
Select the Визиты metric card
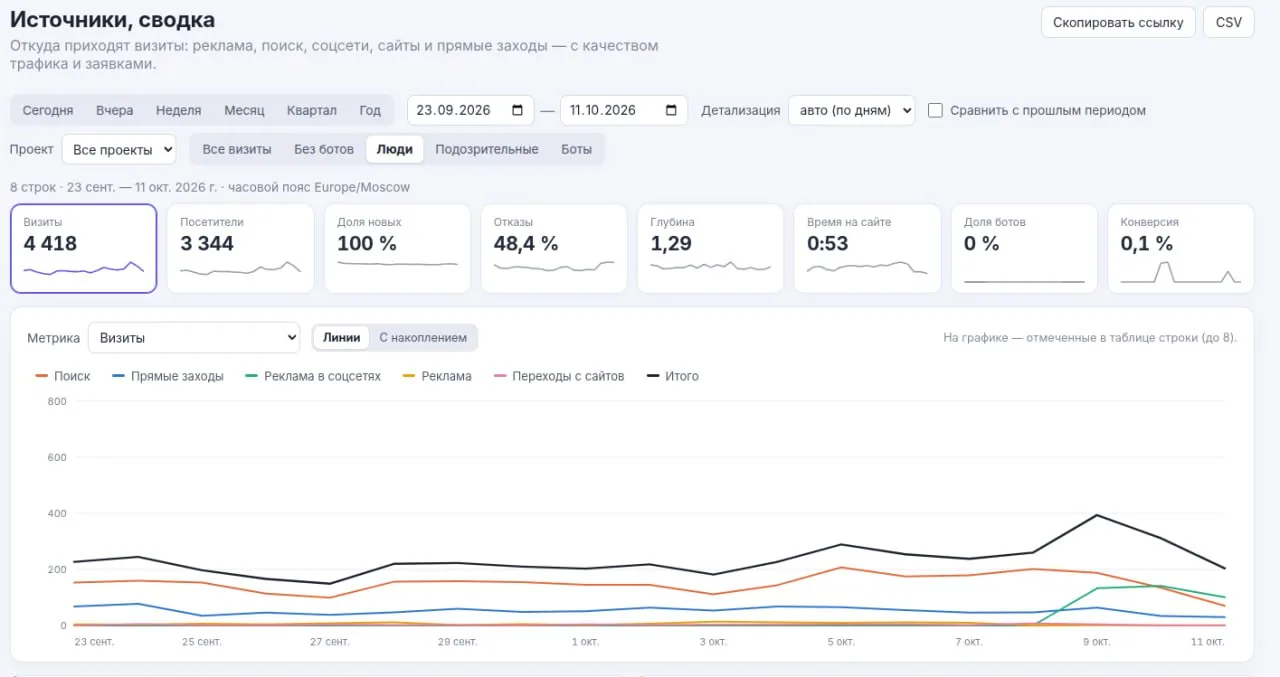pyautogui.click(x=84, y=249)
